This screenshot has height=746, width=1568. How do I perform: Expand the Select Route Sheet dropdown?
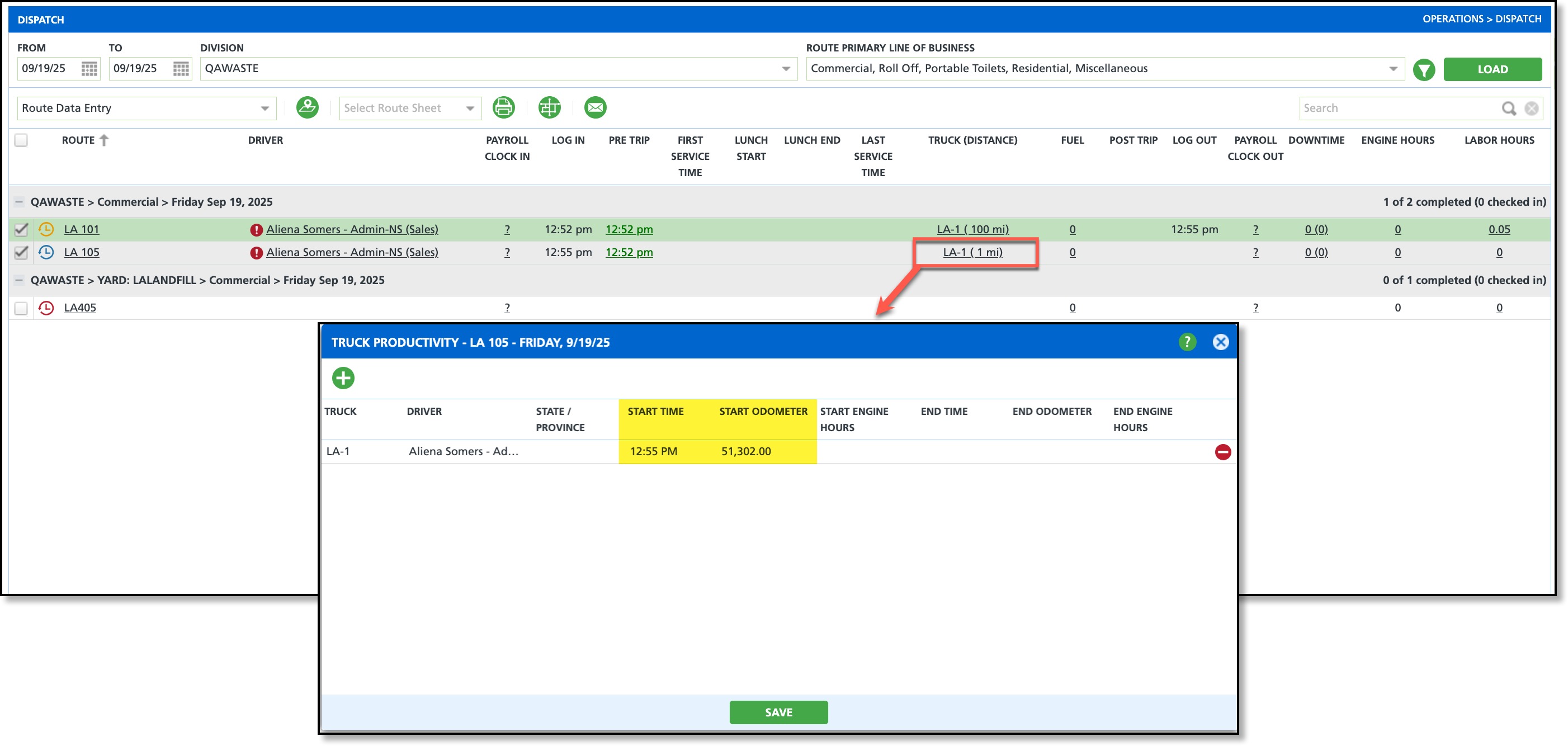(x=409, y=108)
